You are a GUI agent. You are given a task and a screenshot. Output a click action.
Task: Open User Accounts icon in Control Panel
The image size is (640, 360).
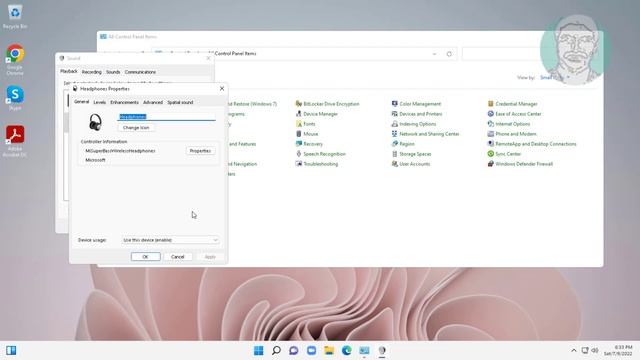395,164
